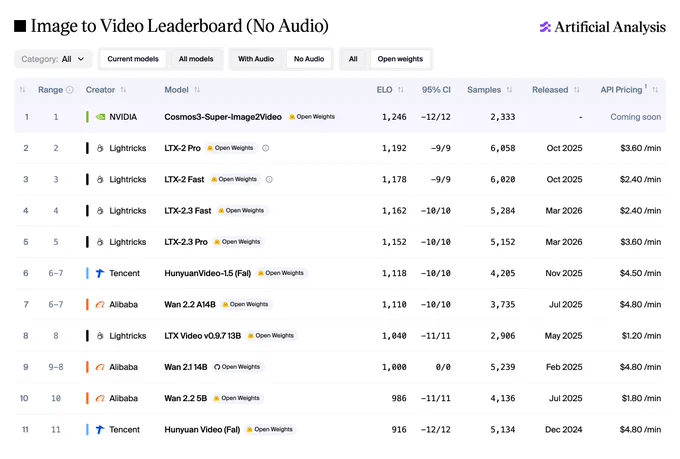Image resolution: width=680 pixels, height=459 pixels.
Task: Click the Artificial Analysis logo
Action: click(x=602, y=27)
